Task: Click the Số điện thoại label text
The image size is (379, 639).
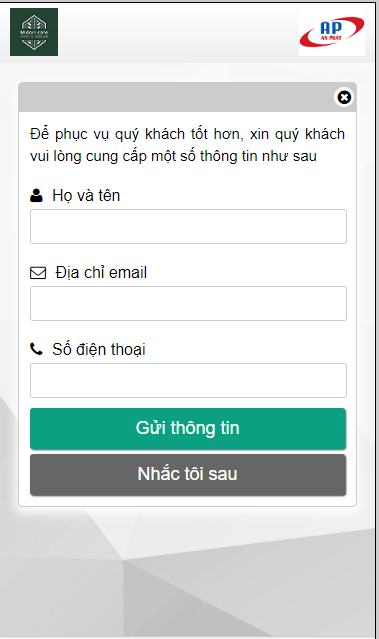Action: tap(99, 350)
